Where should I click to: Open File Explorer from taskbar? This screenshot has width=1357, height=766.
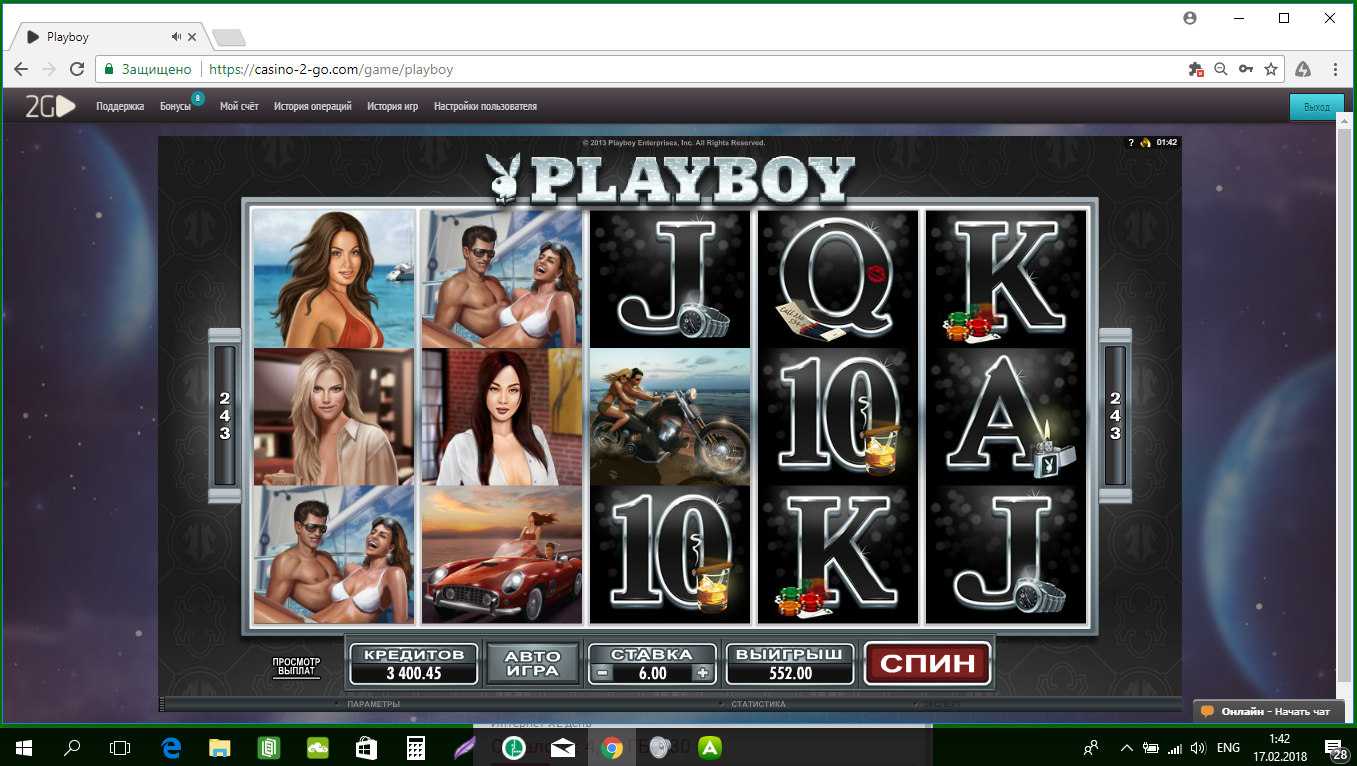pyautogui.click(x=220, y=746)
